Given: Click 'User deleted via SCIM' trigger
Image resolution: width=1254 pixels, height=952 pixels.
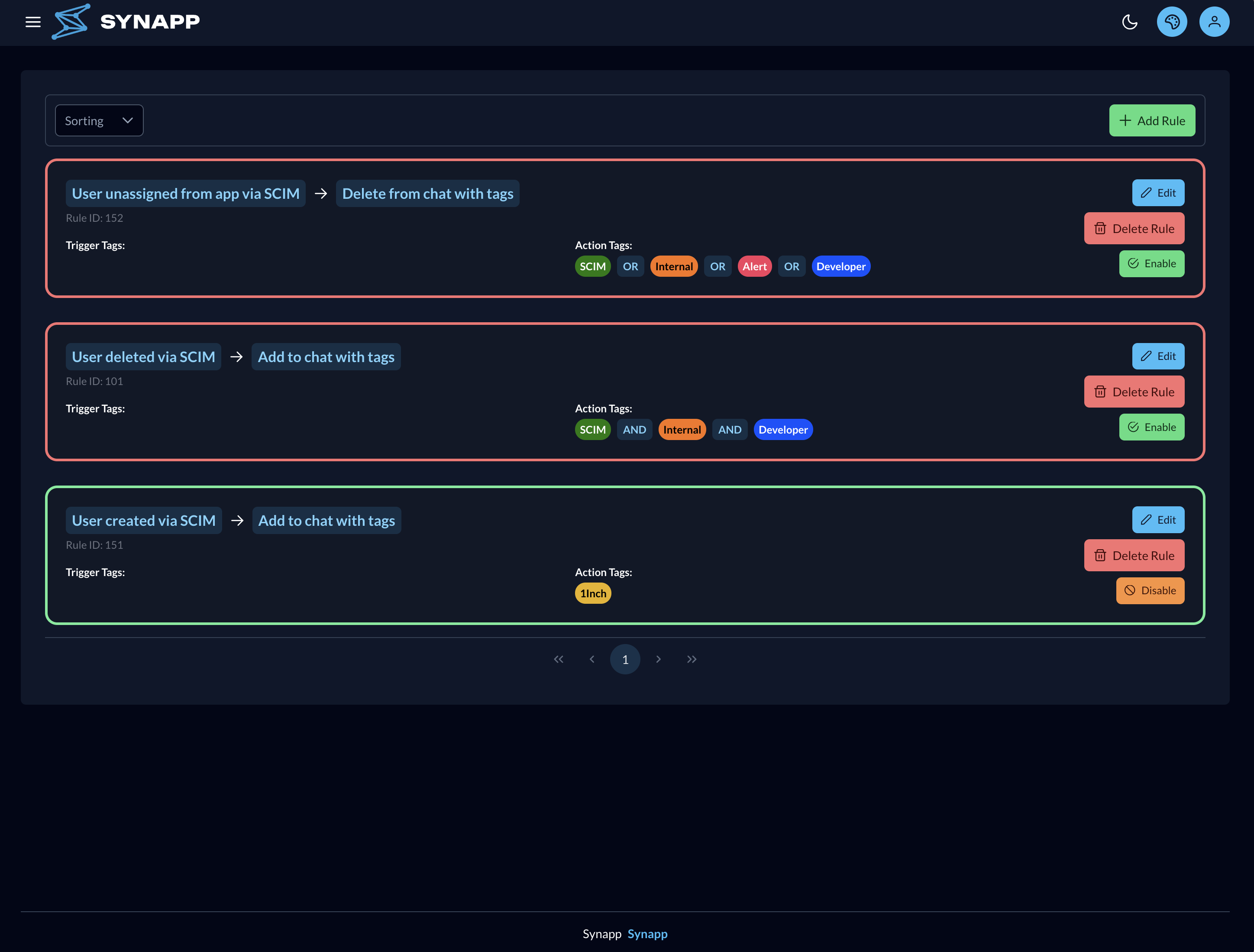Looking at the screenshot, I should click(x=143, y=356).
